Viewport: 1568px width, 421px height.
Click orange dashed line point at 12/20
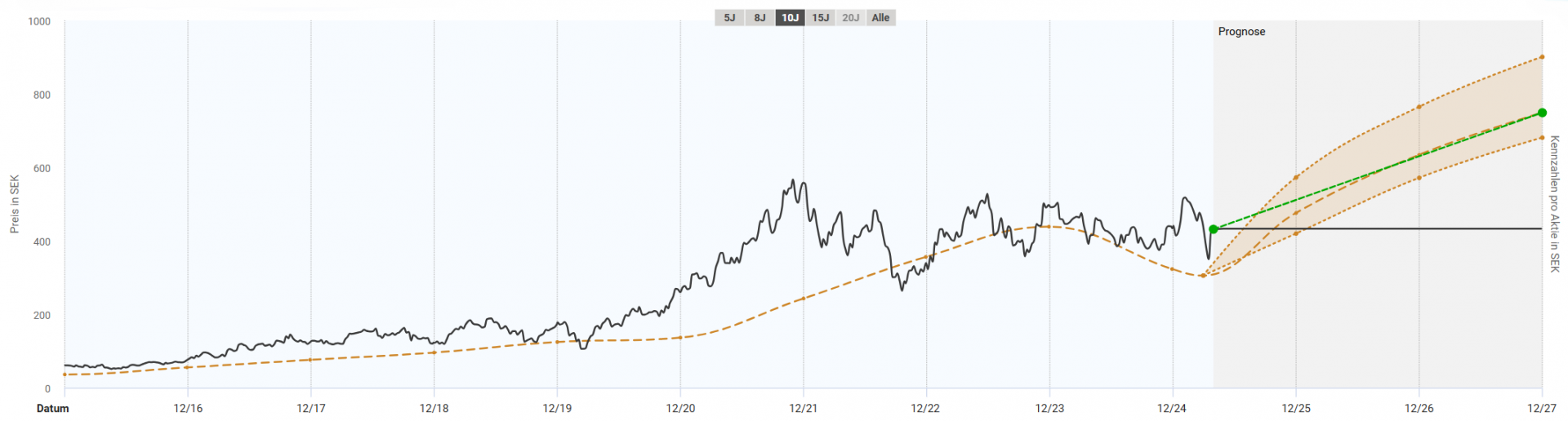[680, 337]
